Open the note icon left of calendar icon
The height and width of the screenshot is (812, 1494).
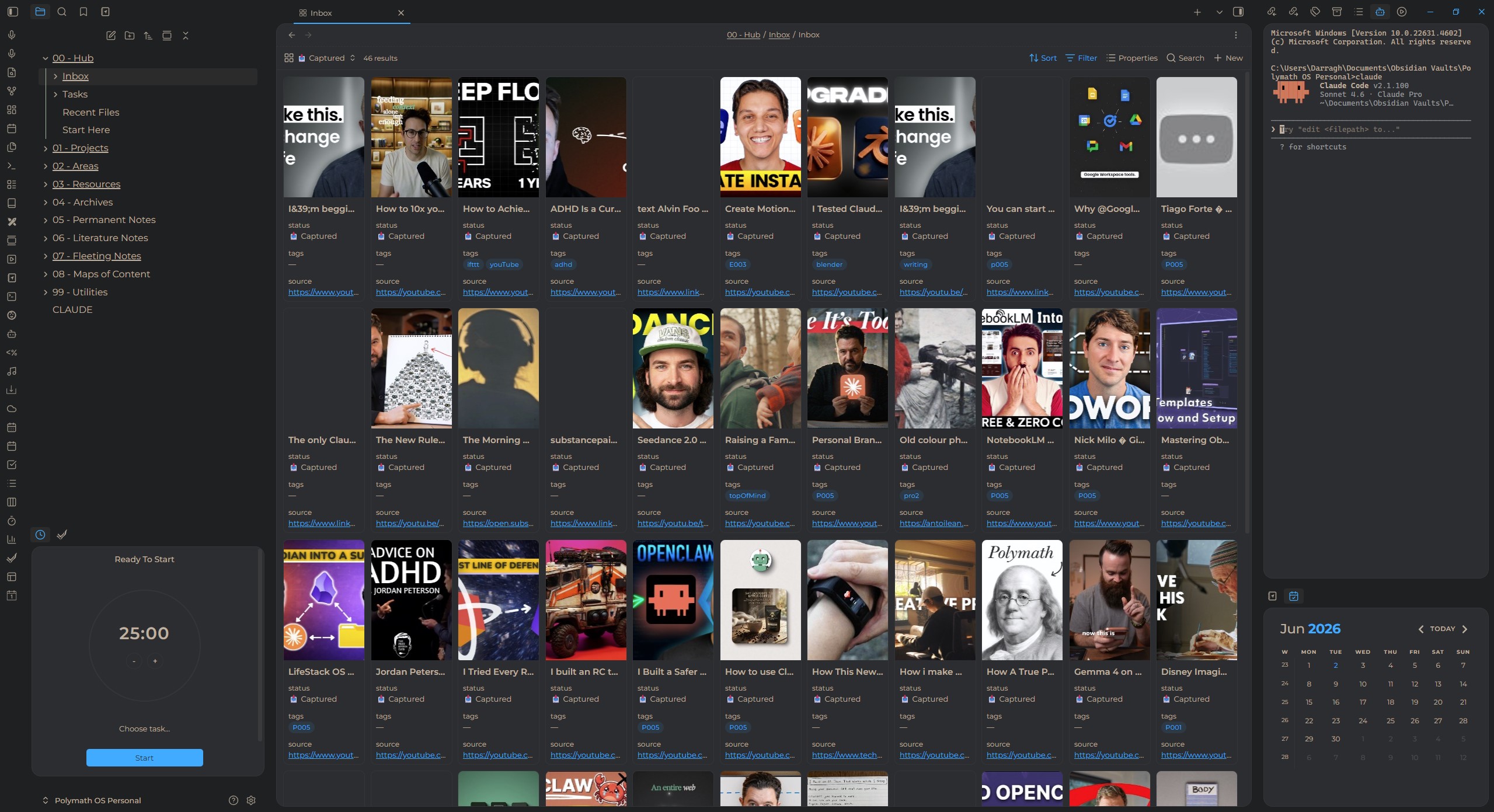click(1273, 596)
